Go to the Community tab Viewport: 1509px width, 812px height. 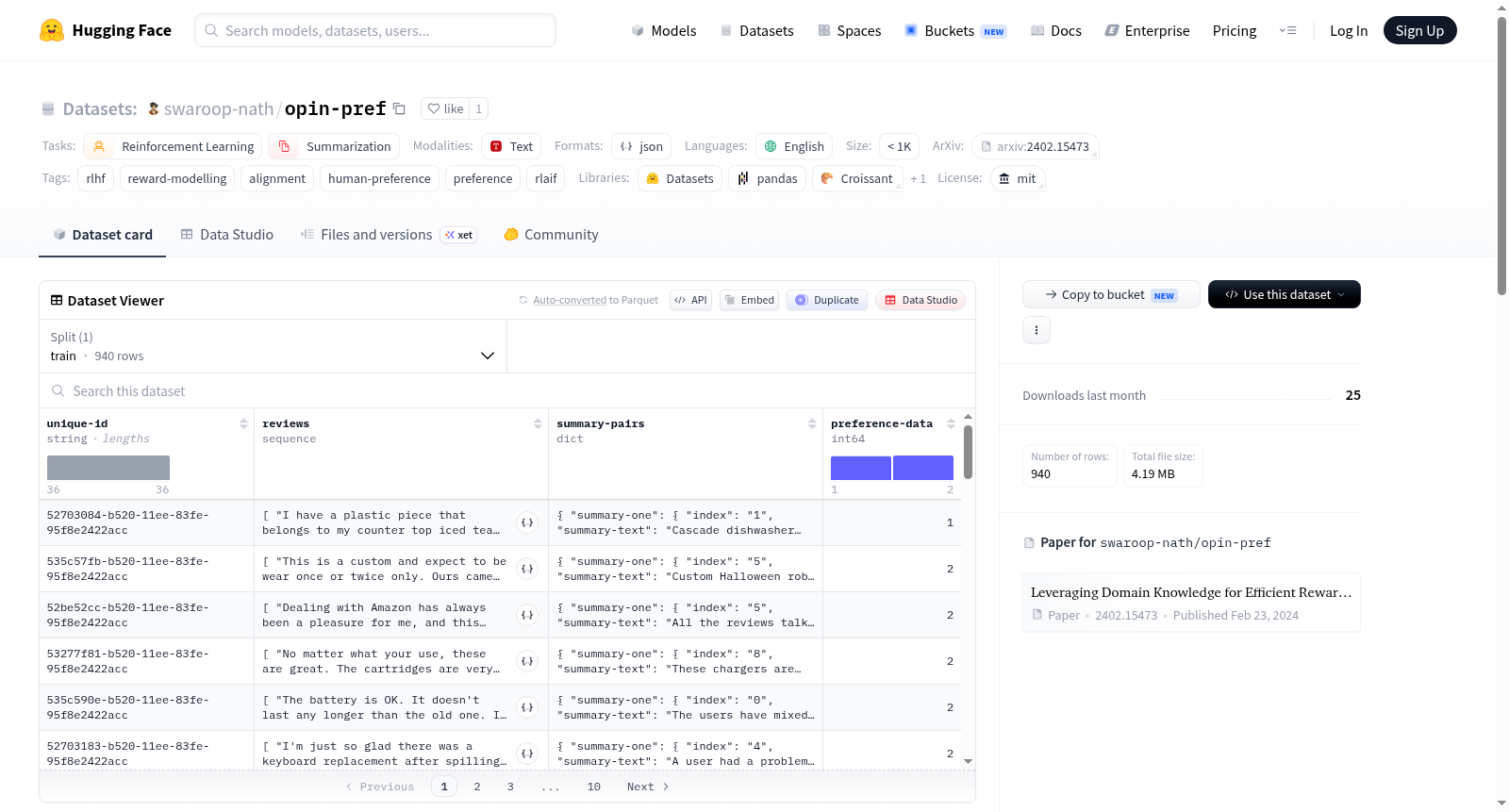552,235
